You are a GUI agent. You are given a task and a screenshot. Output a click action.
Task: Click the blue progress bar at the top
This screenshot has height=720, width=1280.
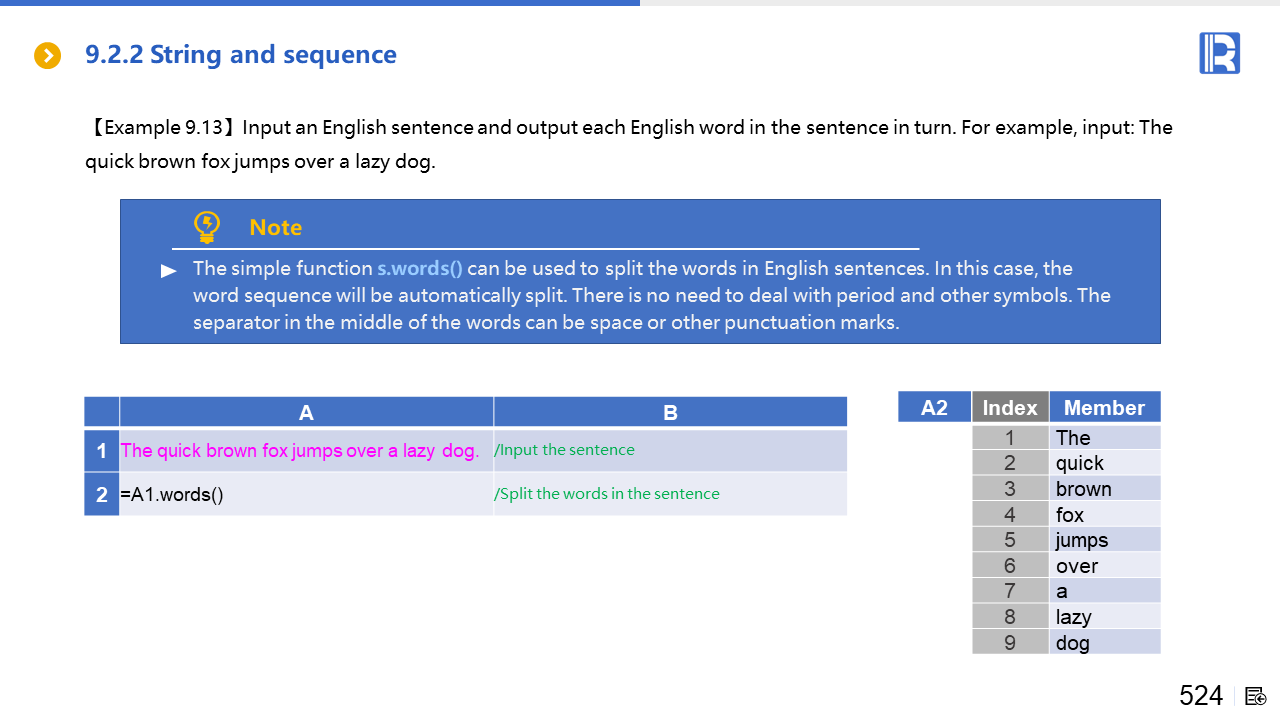click(320, 3)
